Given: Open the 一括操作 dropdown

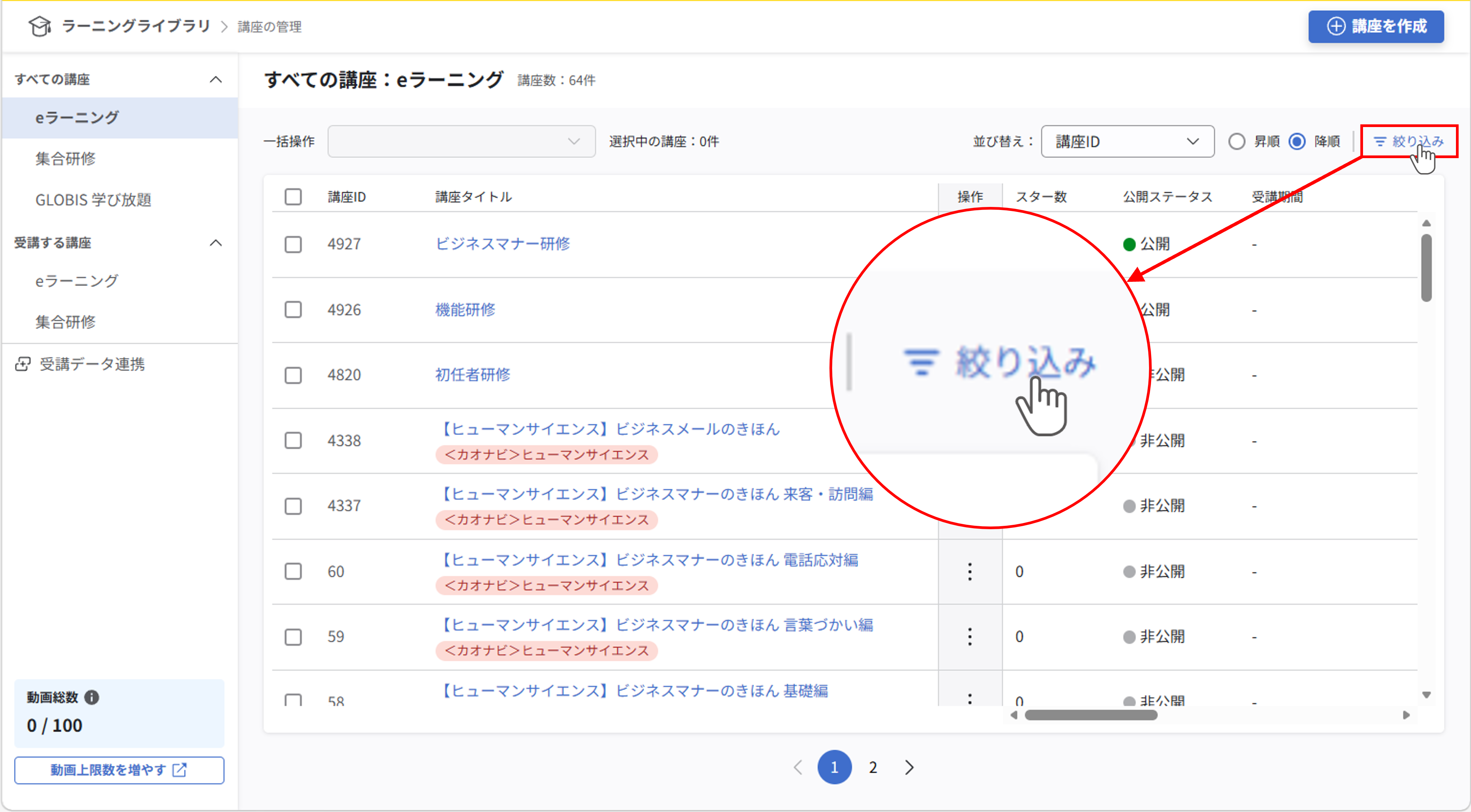Looking at the screenshot, I should click(461, 141).
